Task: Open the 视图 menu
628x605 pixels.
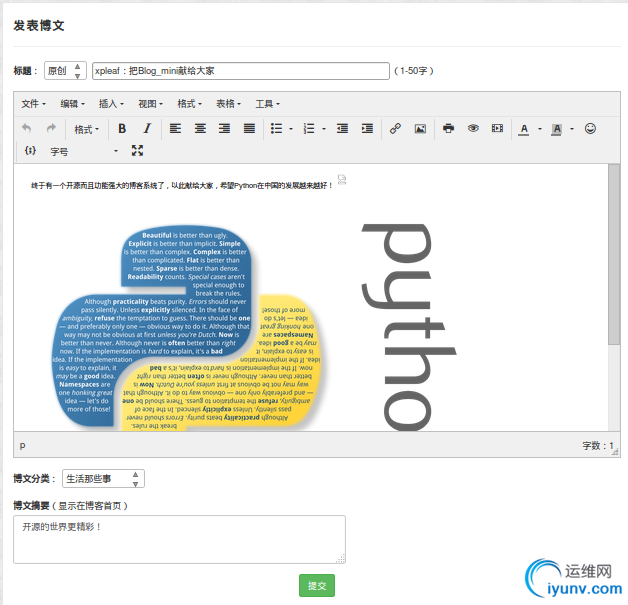Action: (x=151, y=104)
